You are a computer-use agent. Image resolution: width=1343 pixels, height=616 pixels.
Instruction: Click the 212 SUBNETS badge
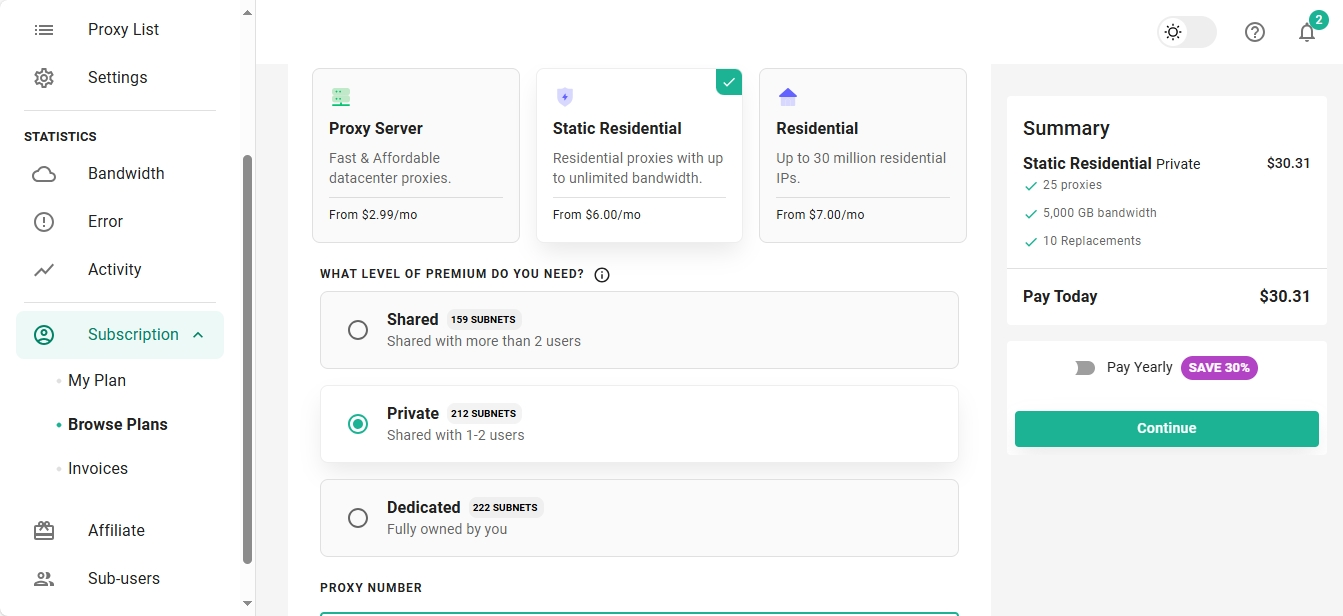point(484,414)
